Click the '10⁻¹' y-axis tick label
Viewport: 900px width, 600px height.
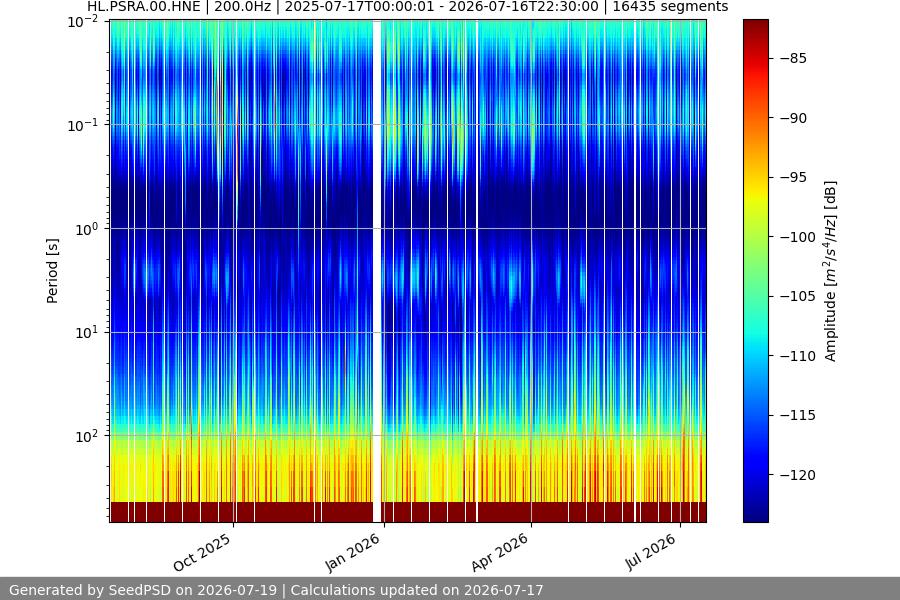point(83,126)
